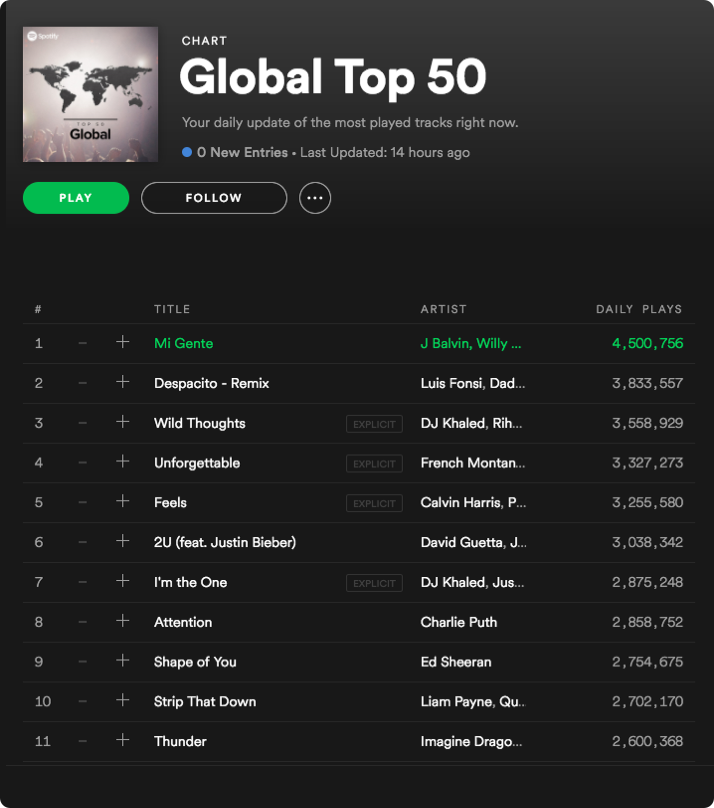Open artist DJ Khaled, Rih...
Viewport: 714px width, 808px height.
471,423
